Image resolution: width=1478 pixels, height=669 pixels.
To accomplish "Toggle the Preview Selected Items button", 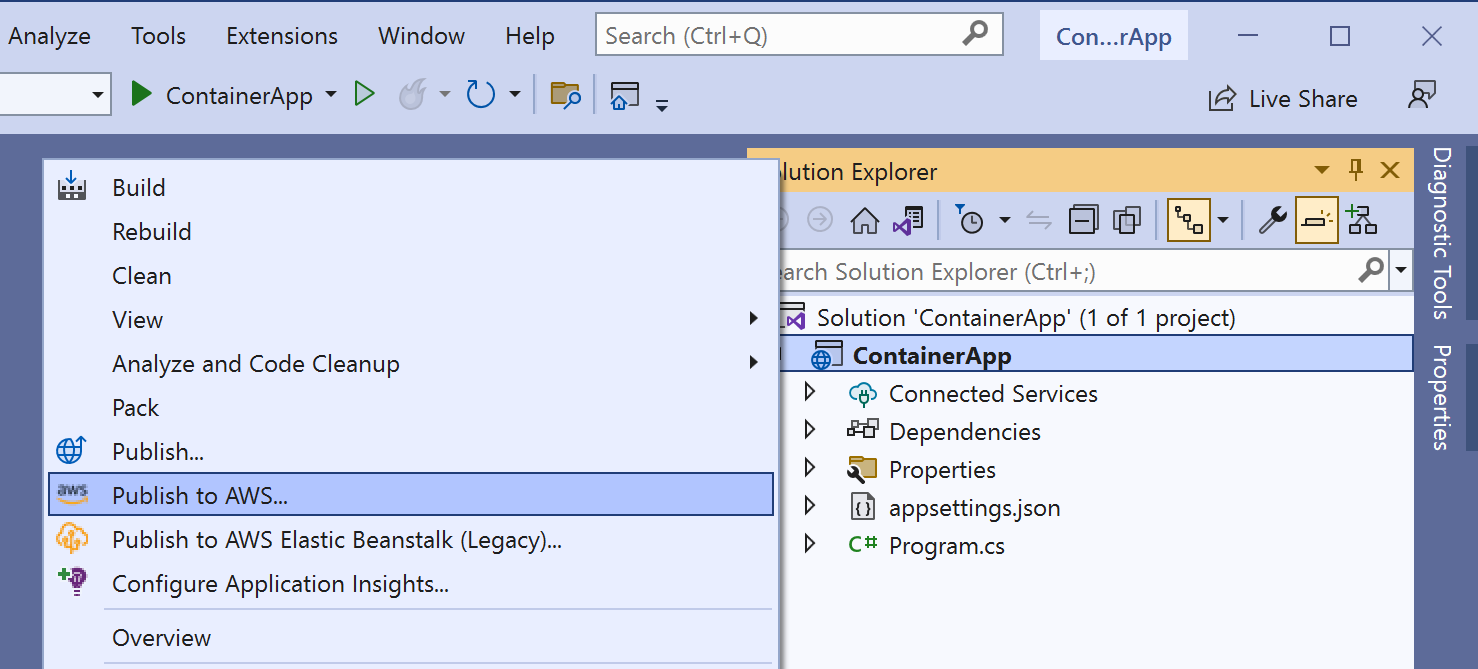I will tap(1317, 220).
